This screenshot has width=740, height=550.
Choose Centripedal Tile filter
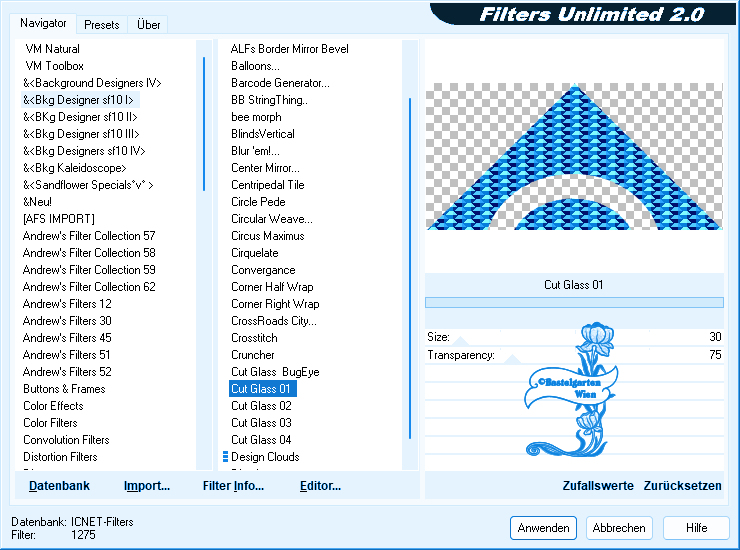[x=268, y=185]
